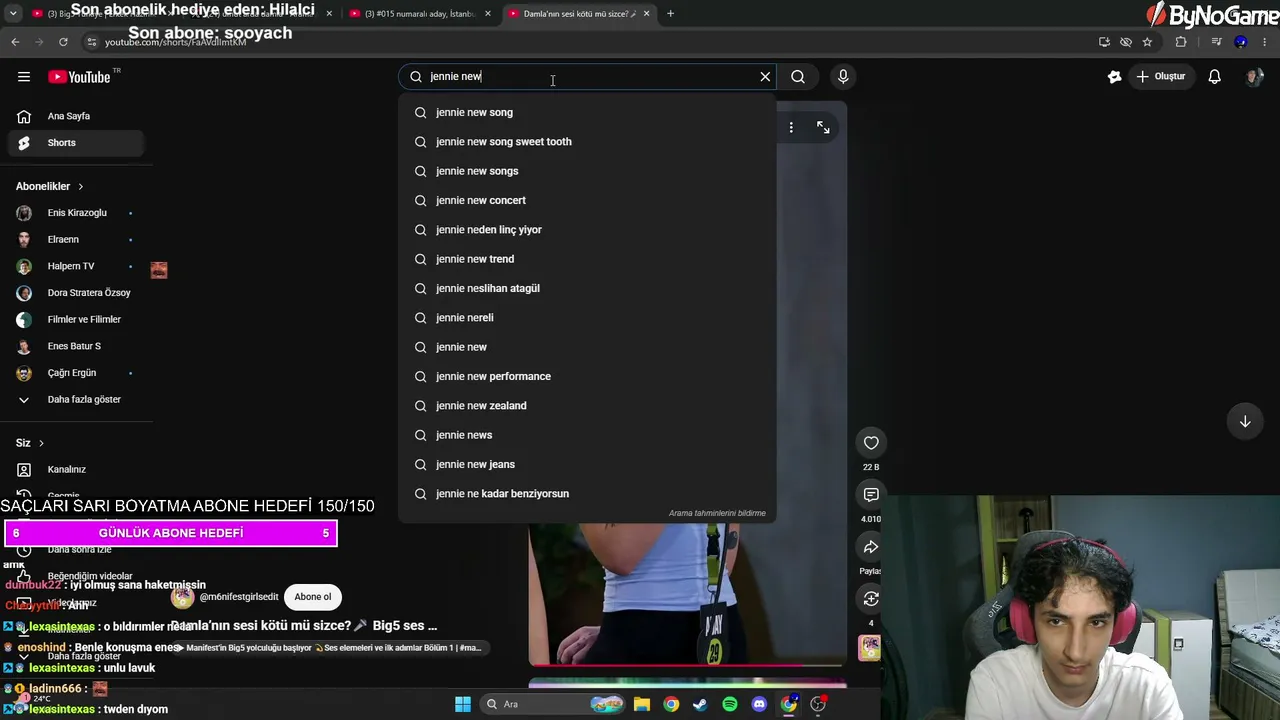The image size is (1280, 720).
Task: Open the notifications bell
Action: coord(1214,77)
